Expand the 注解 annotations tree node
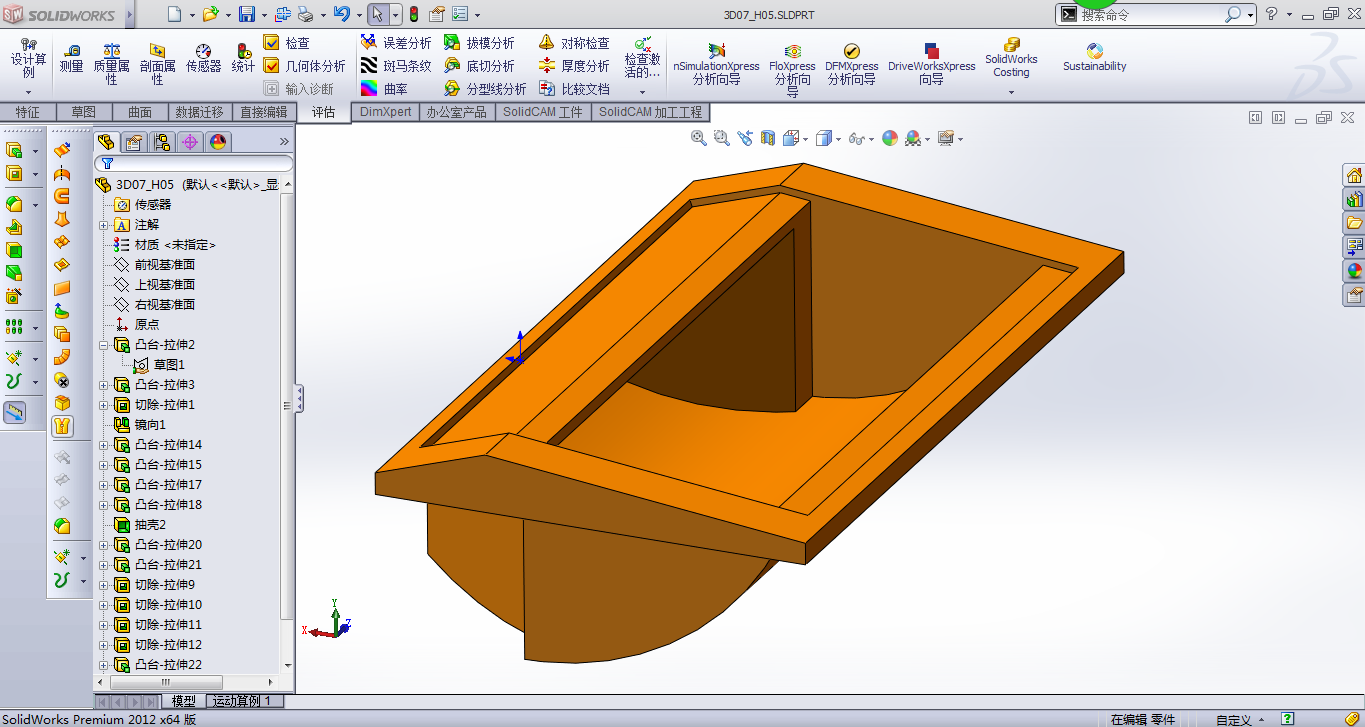The width and height of the screenshot is (1365, 727). tap(104, 225)
